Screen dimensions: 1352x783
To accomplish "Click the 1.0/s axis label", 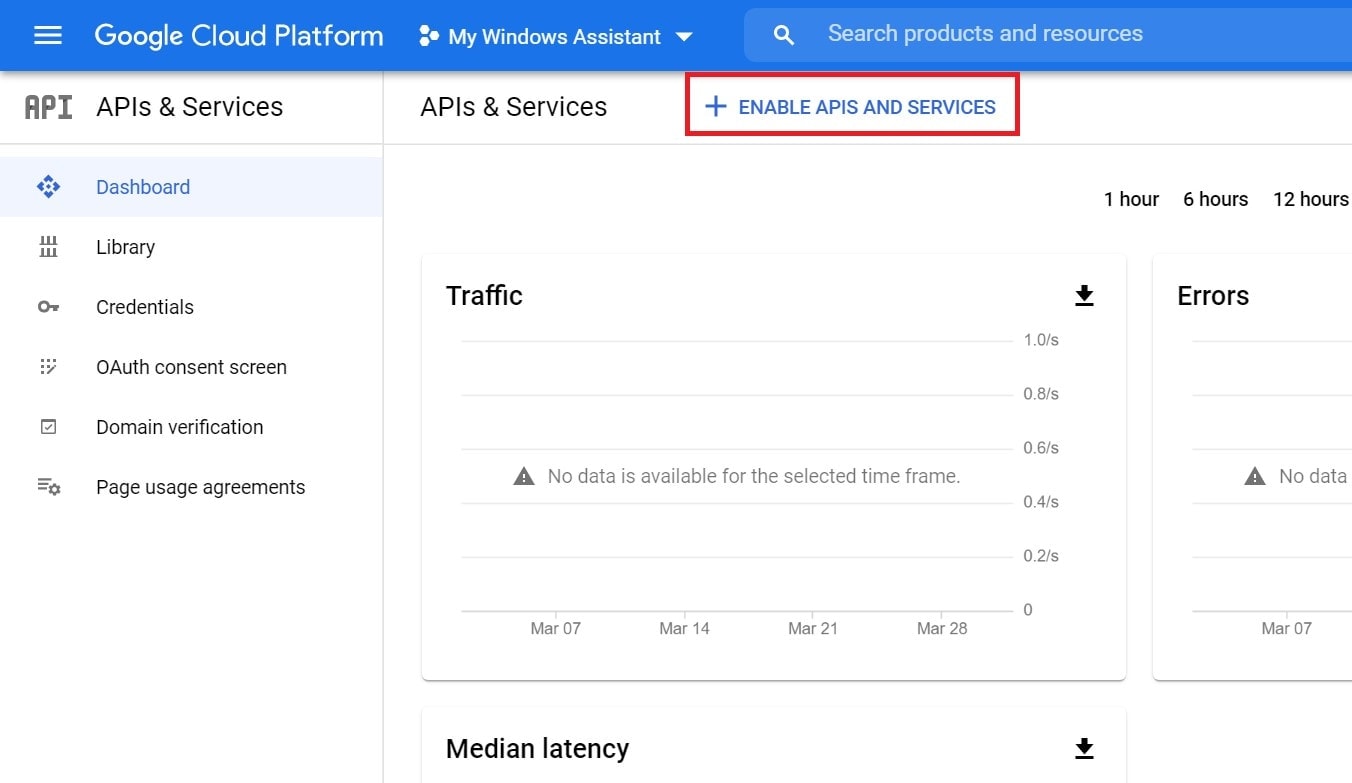I will (1041, 340).
